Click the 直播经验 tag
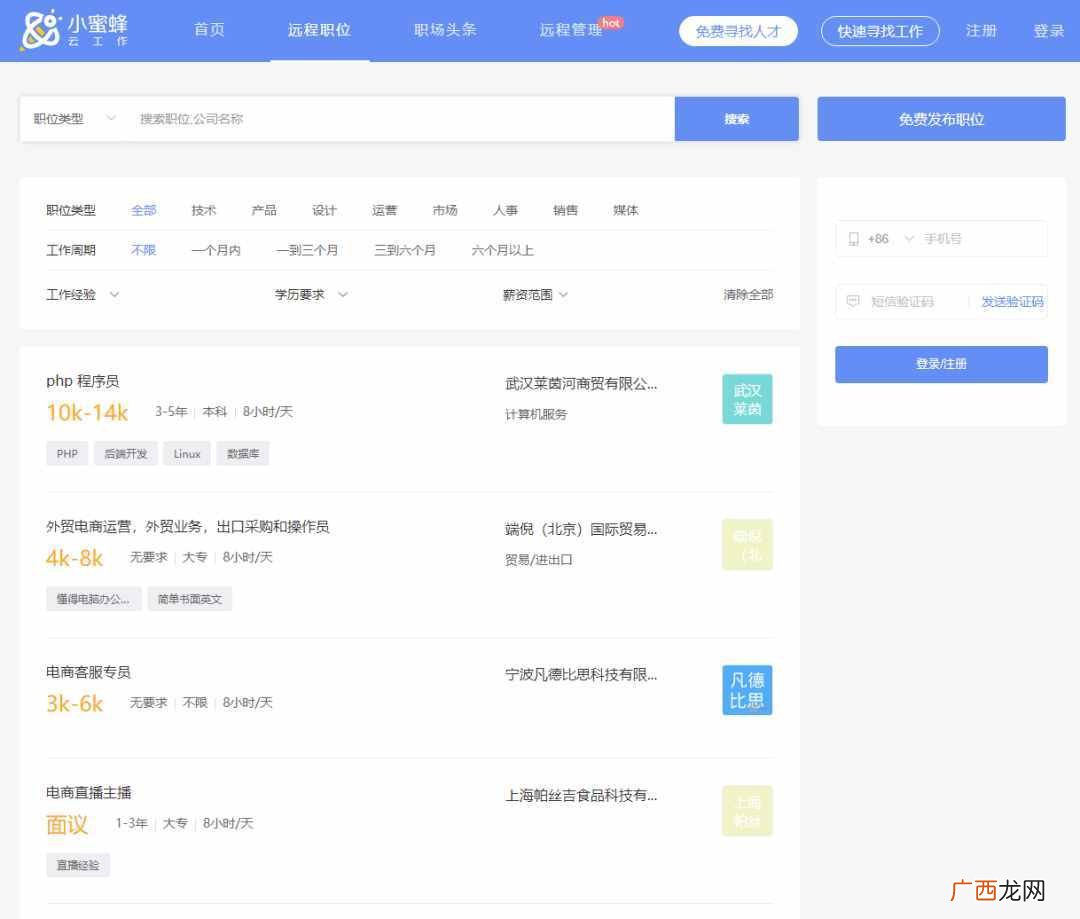The height and width of the screenshot is (919, 1080). tap(78, 865)
